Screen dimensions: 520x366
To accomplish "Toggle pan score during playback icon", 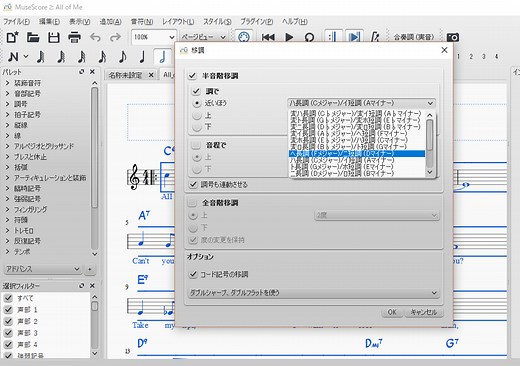I will pyautogui.click(x=354, y=37).
